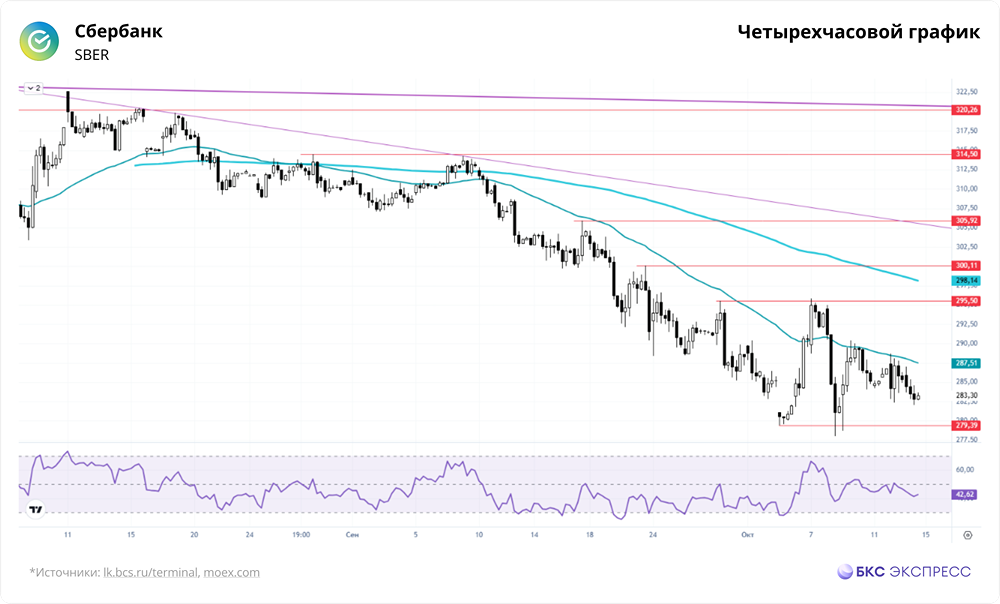Select the 300,11 red price label

click(966, 265)
